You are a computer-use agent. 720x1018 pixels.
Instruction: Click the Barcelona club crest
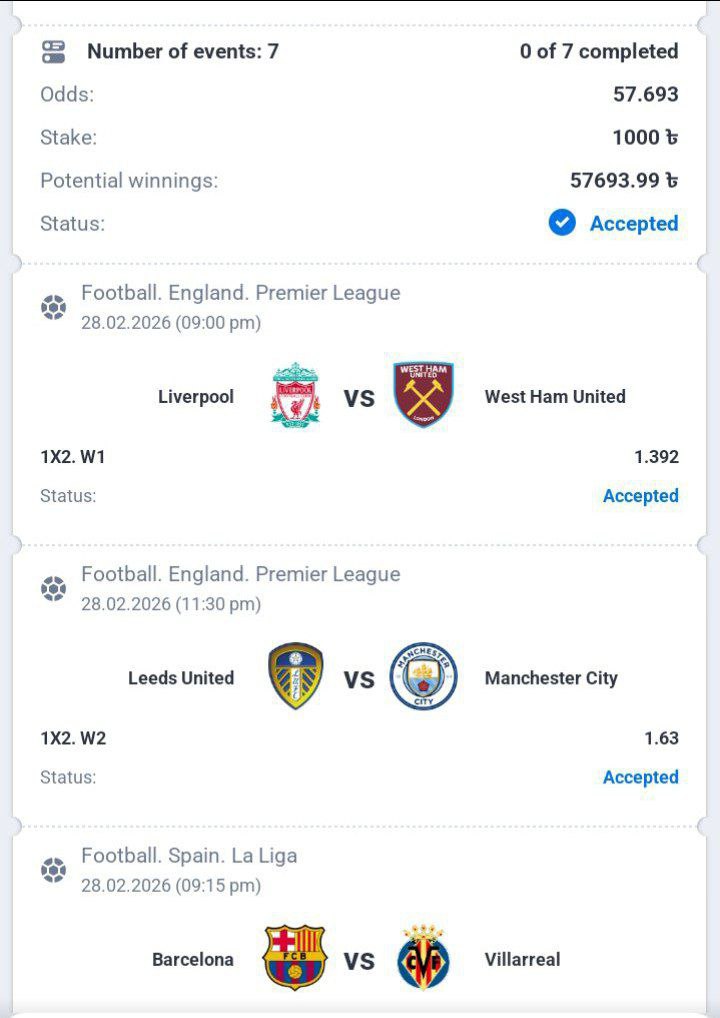pyautogui.click(x=294, y=958)
